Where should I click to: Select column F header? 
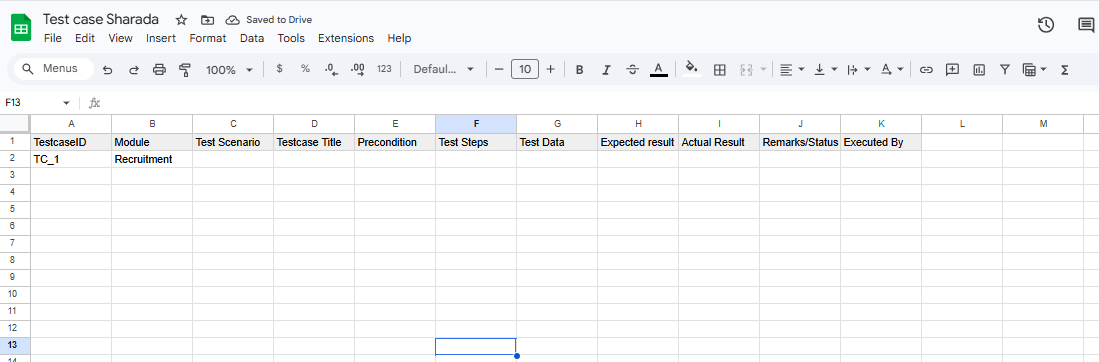(476, 123)
